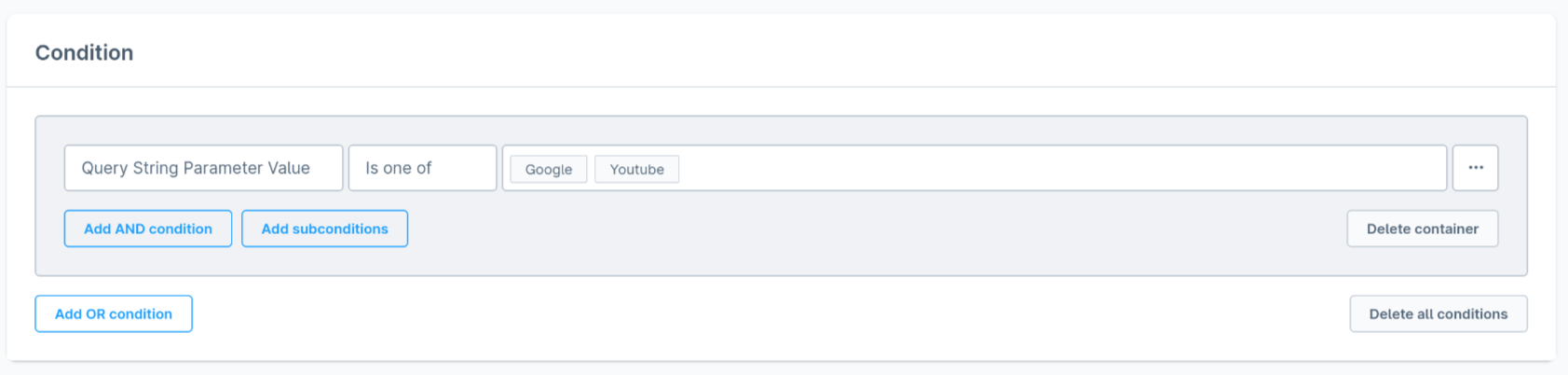The image size is (1568, 375).
Task: Focus the values input next to Youtube
Action: click(x=1062, y=168)
